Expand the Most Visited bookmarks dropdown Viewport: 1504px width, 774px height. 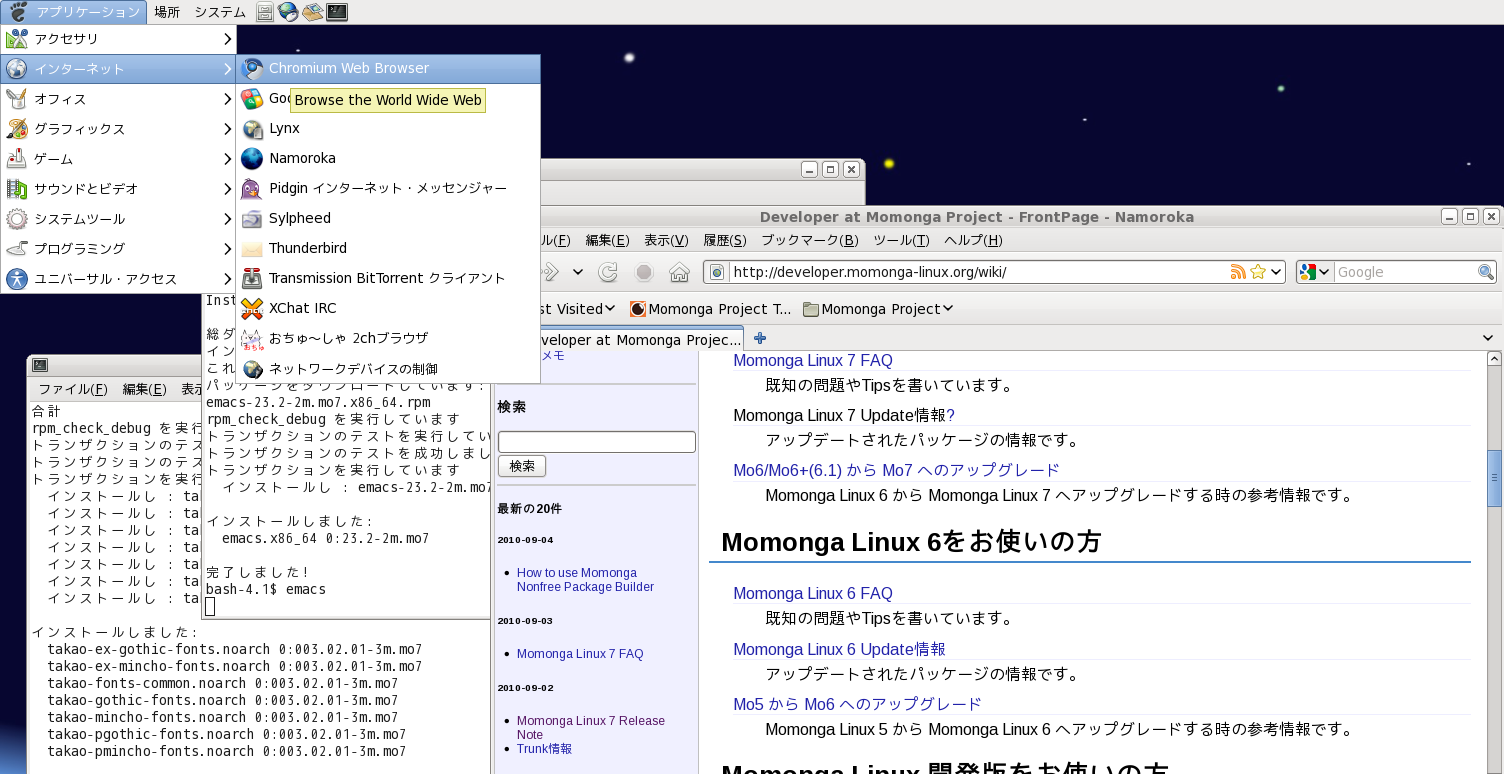tap(609, 309)
